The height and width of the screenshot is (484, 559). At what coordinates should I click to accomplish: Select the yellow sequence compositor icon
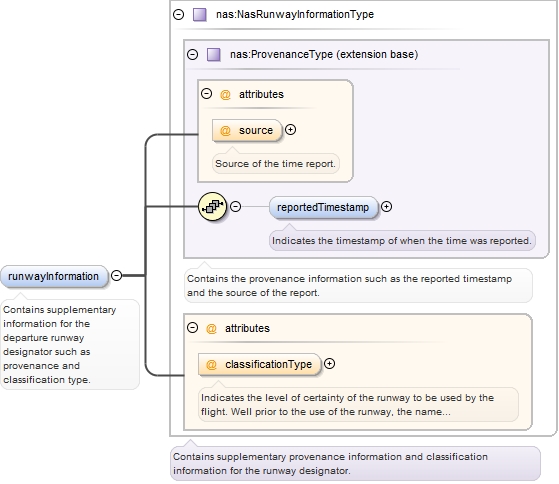tap(212, 206)
